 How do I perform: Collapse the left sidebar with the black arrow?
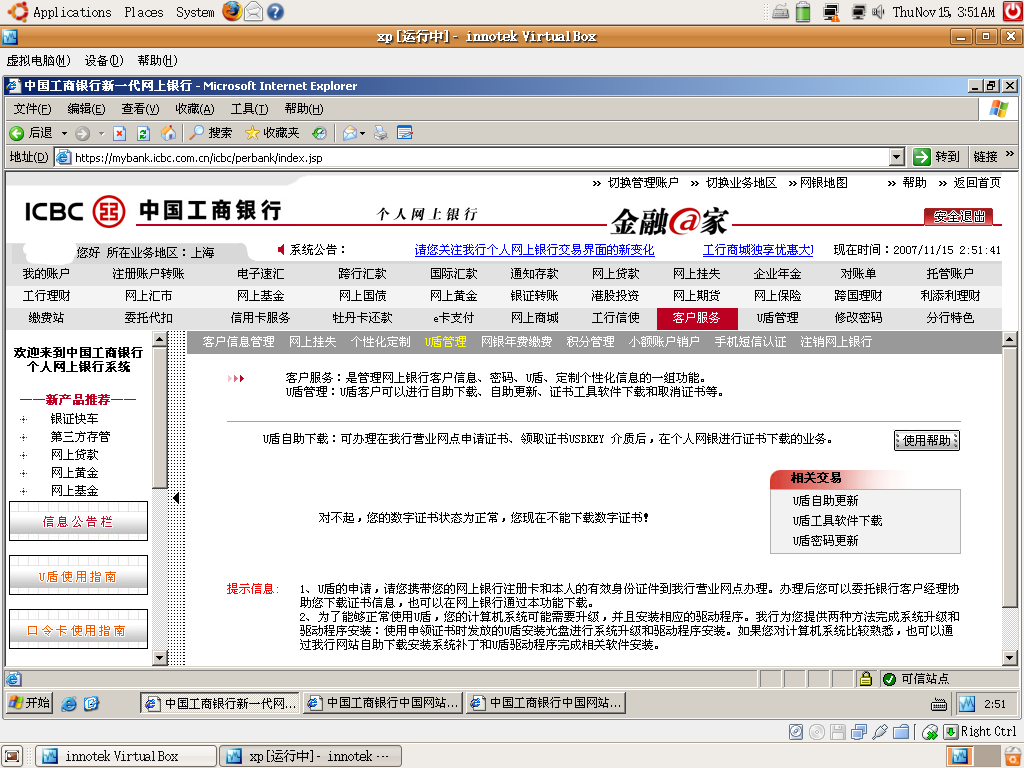pos(176,498)
